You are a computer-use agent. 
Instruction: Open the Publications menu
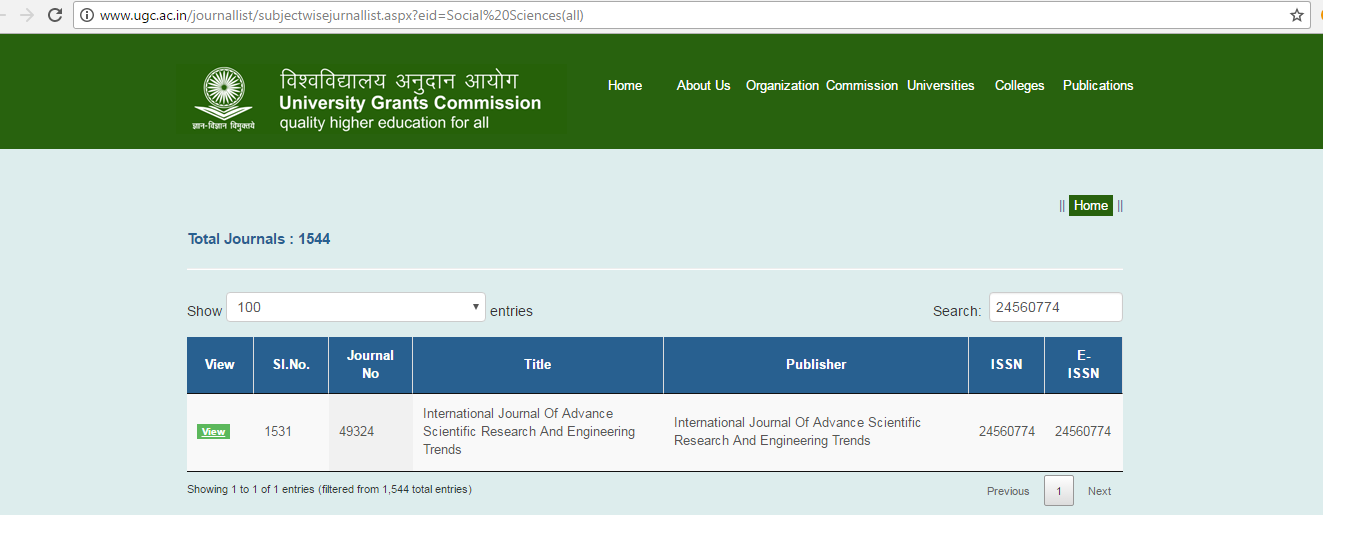click(1098, 85)
